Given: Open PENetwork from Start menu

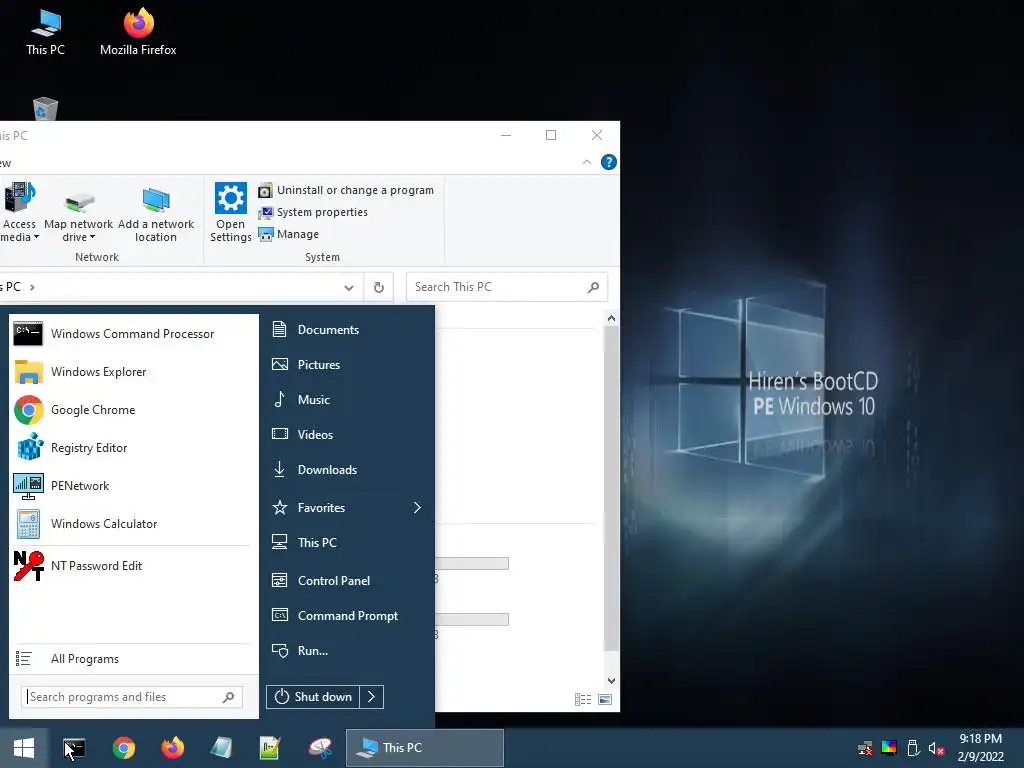Looking at the screenshot, I should (x=131, y=486).
